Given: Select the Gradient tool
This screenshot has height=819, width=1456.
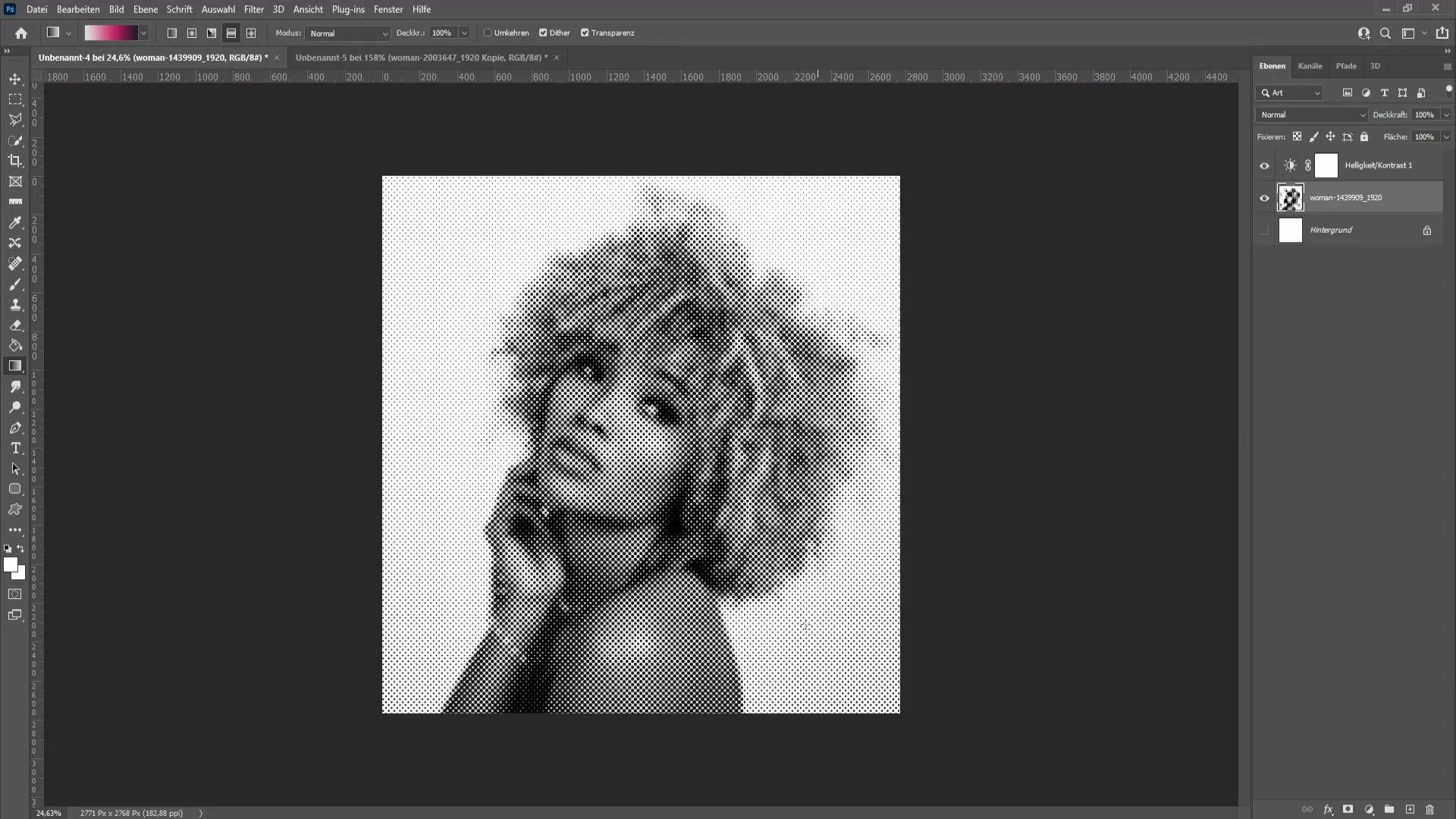Looking at the screenshot, I should (15, 365).
